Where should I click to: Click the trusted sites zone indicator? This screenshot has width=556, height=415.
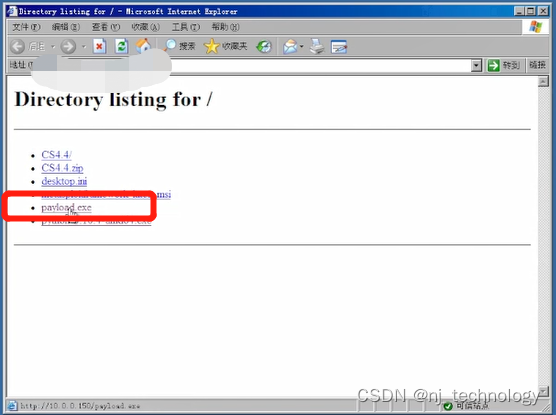(x=466, y=406)
